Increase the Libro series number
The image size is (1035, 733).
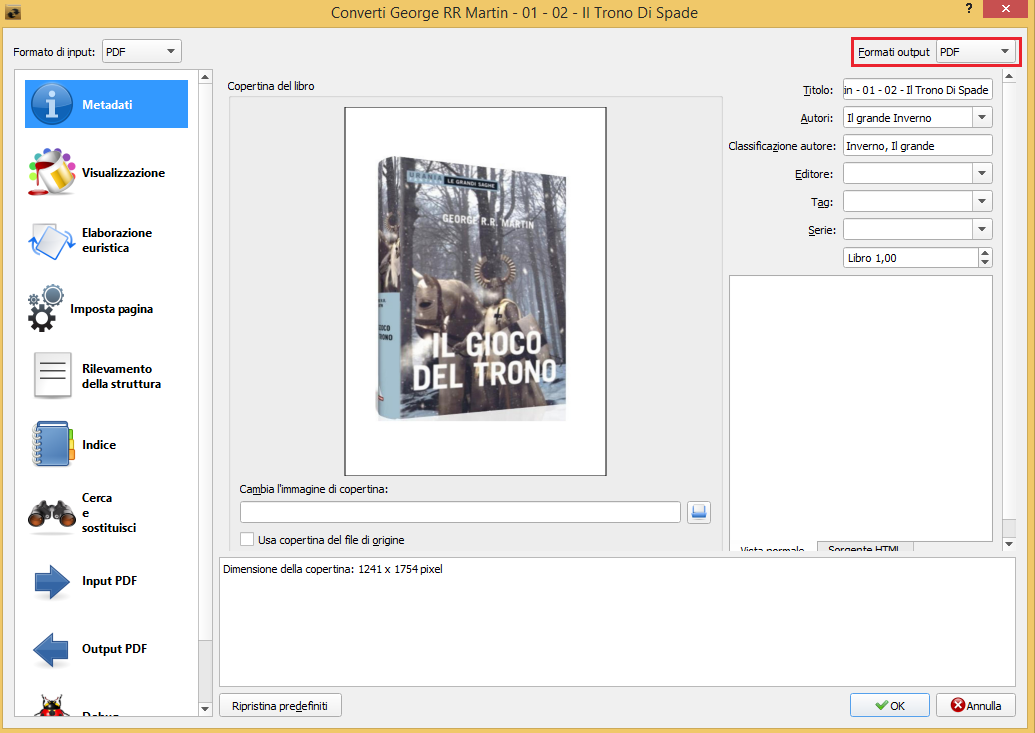tap(985, 253)
